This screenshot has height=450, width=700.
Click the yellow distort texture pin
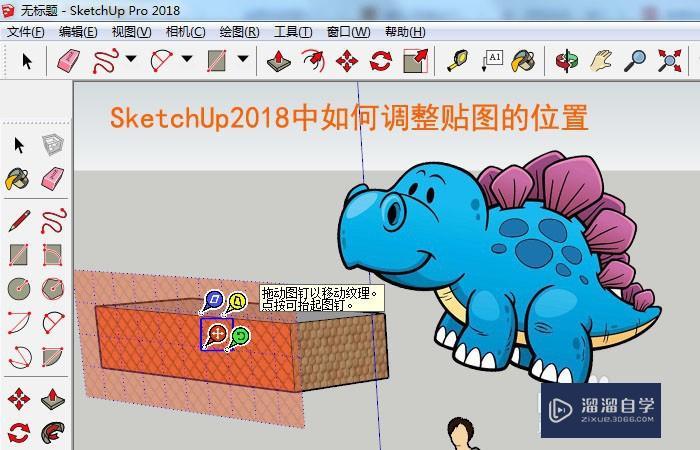(x=237, y=301)
